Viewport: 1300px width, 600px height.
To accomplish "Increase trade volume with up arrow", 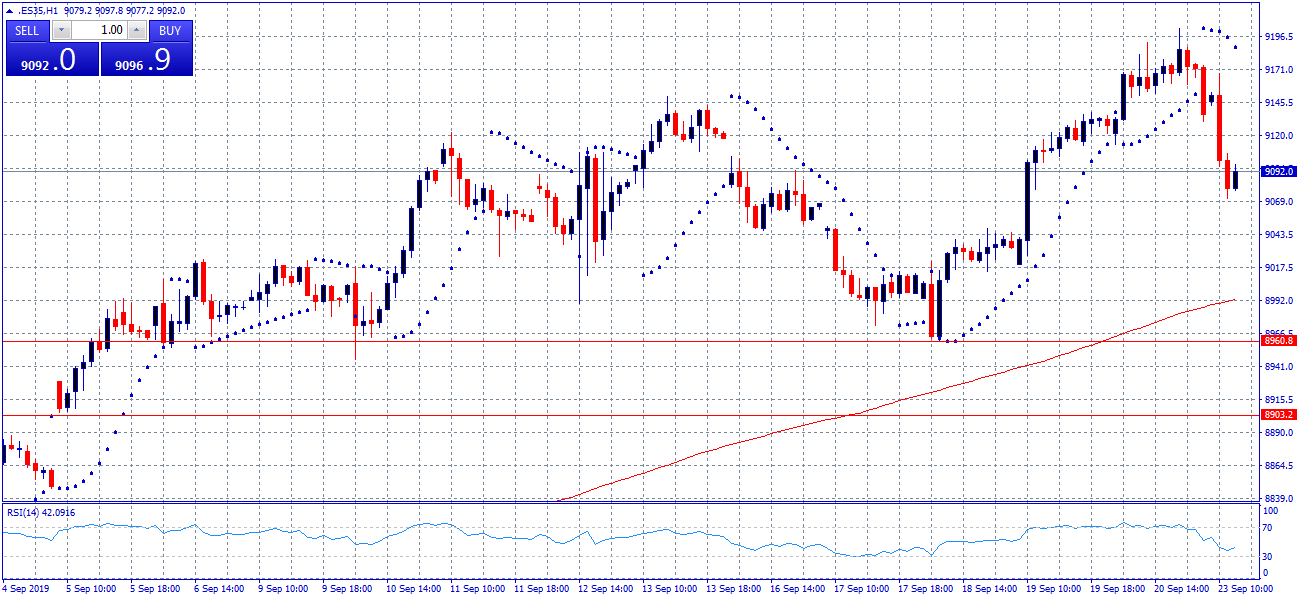I will 137,30.
